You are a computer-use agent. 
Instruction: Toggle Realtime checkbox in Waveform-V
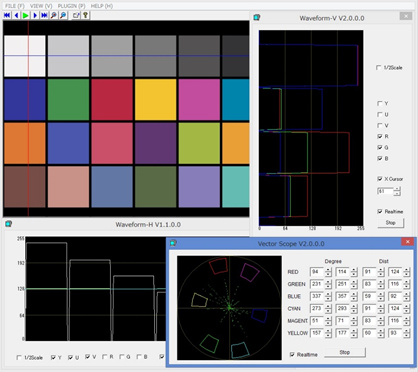tap(379, 212)
